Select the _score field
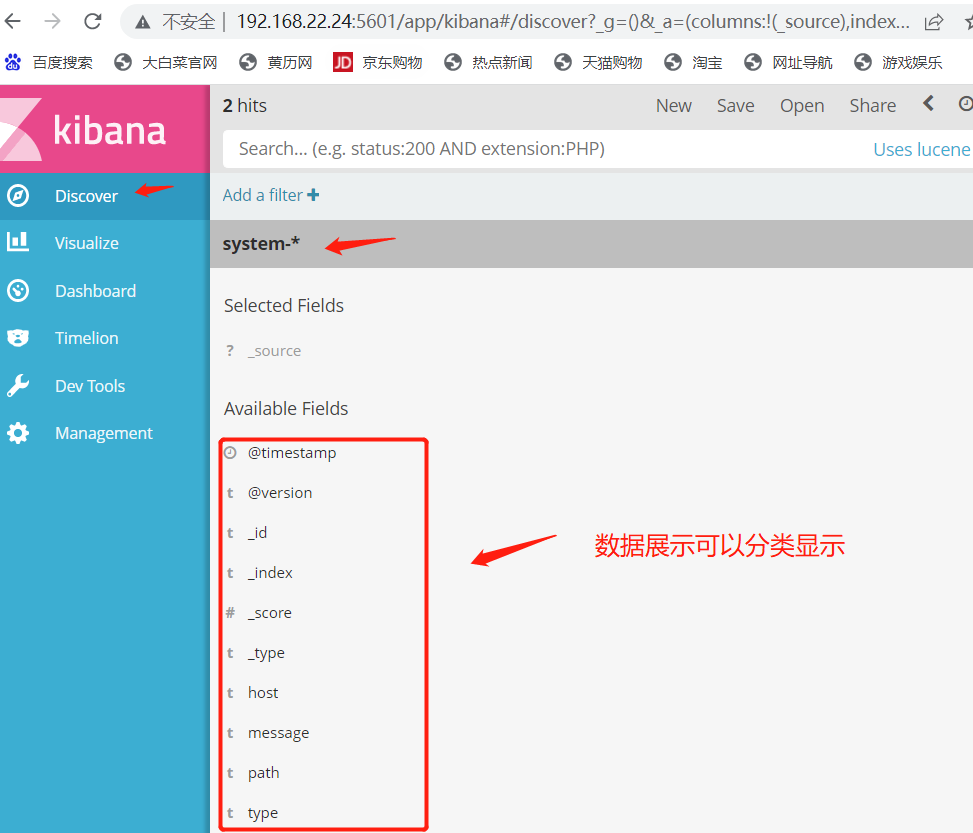Screen dimensions: 973x833 tap(269, 613)
